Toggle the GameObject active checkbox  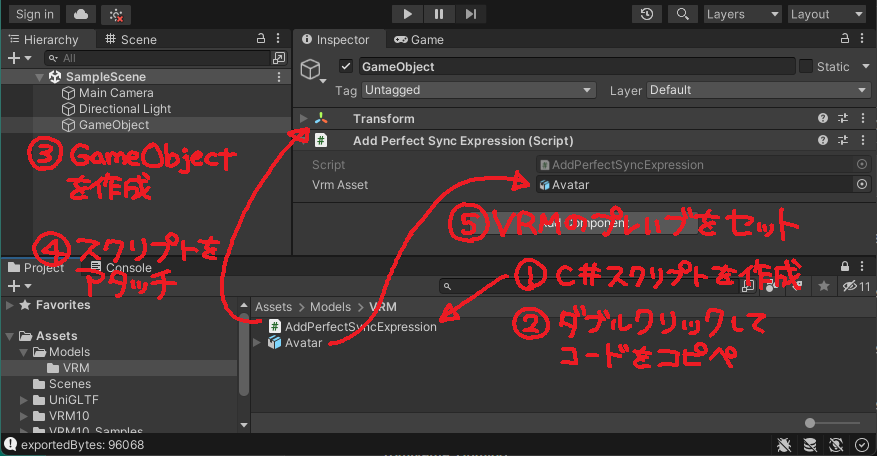pyautogui.click(x=346, y=67)
